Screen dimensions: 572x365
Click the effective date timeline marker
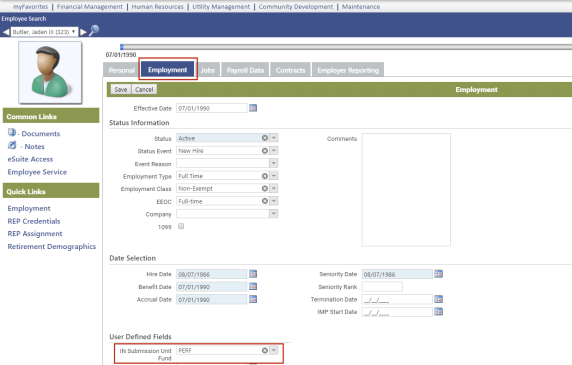click(122, 47)
